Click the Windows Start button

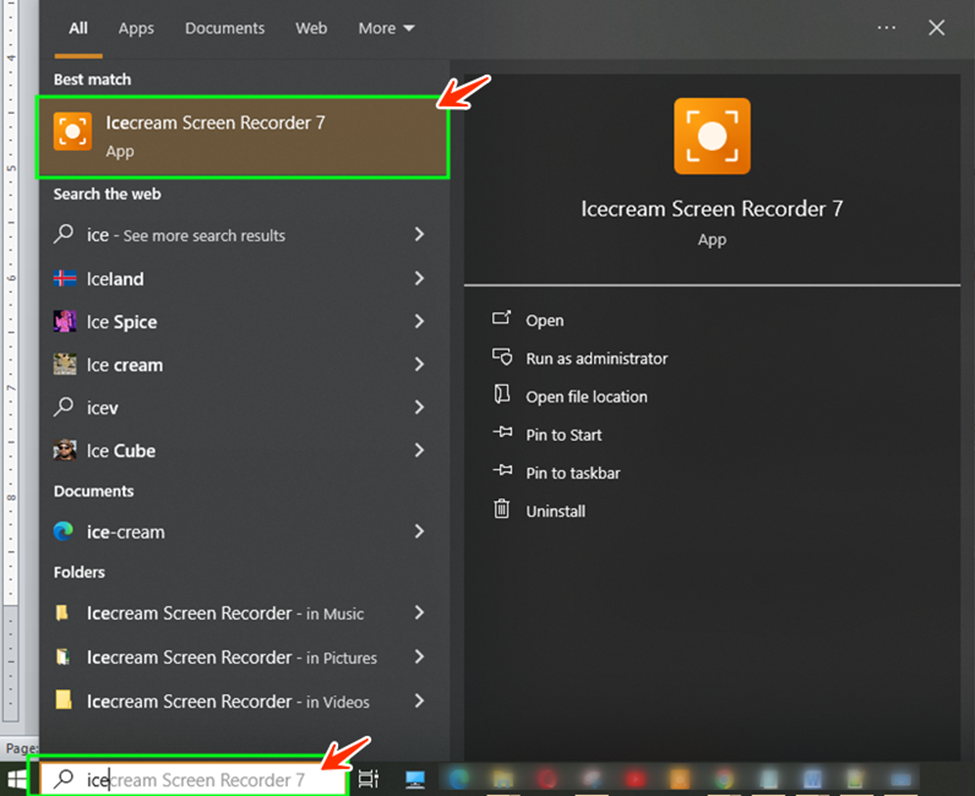(x=17, y=779)
